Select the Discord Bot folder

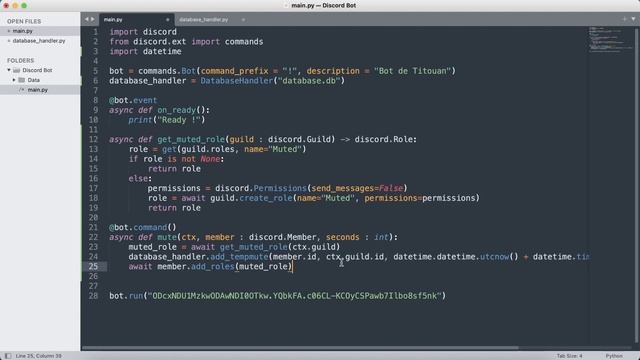pos(37,70)
